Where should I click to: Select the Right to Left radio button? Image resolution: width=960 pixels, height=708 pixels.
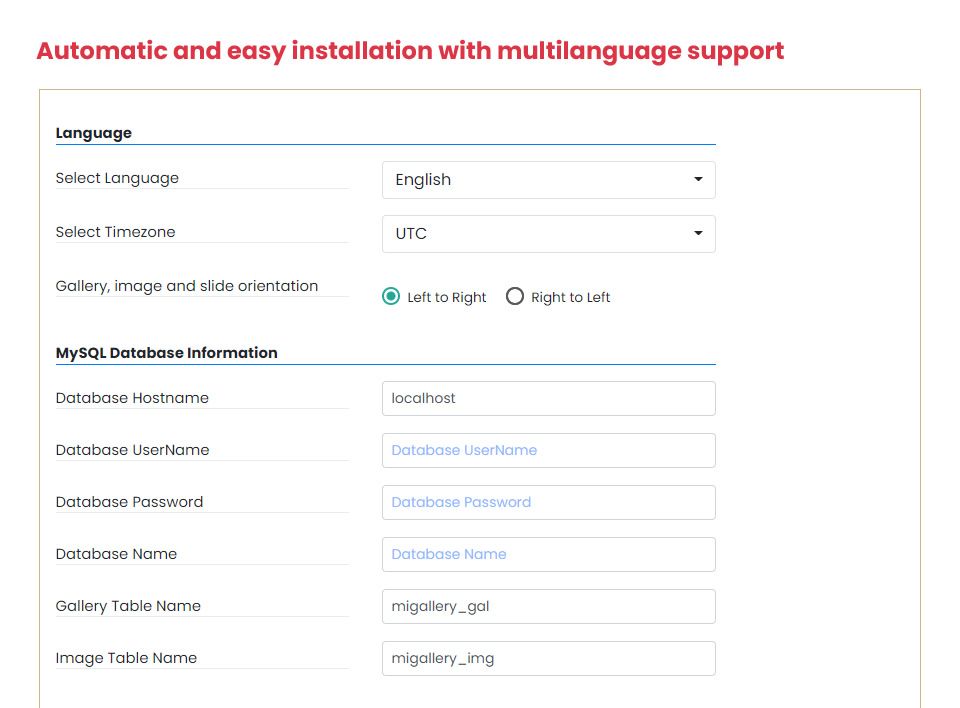(515, 297)
